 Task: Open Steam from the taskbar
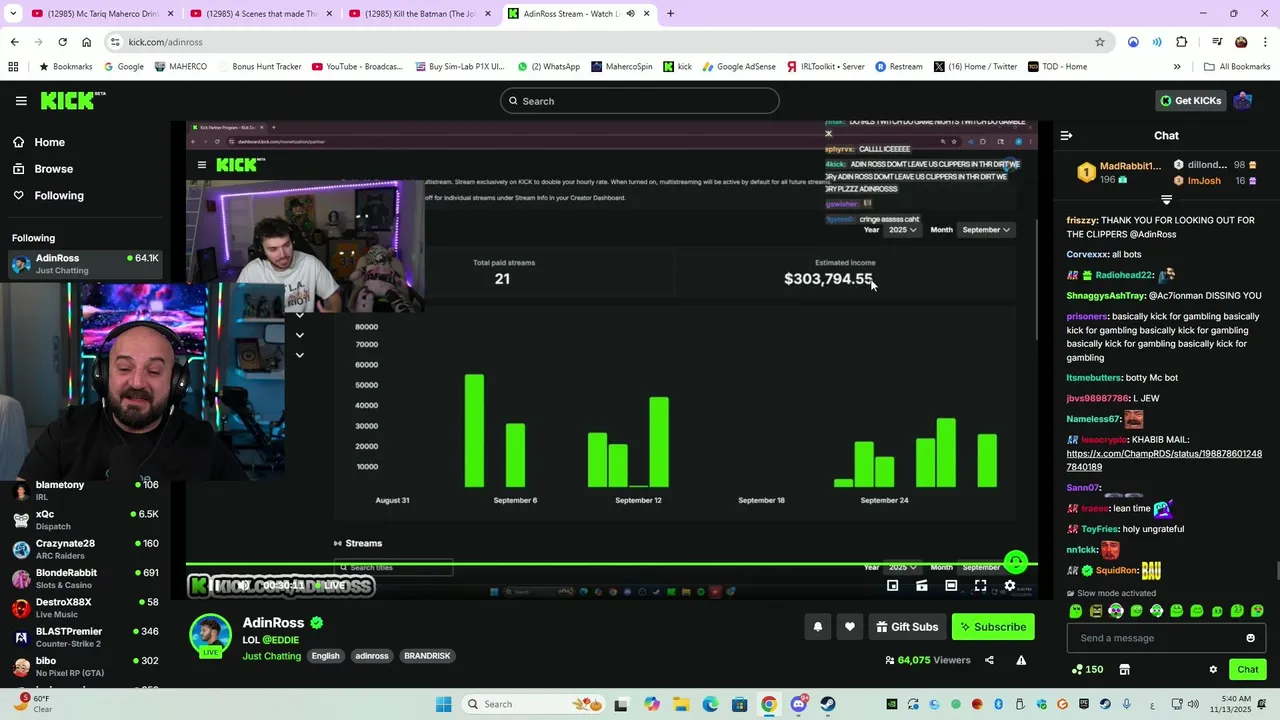828,704
